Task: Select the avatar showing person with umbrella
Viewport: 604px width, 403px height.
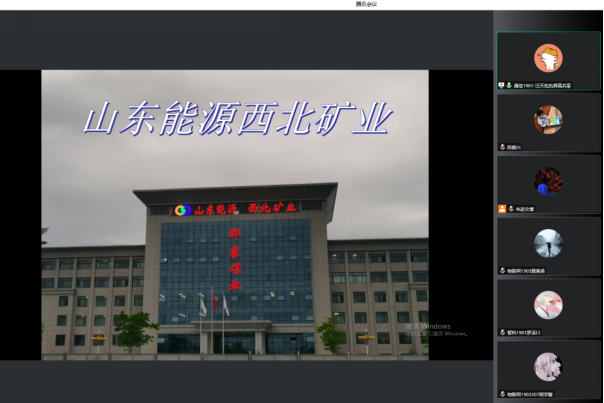Action: [x=548, y=243]
